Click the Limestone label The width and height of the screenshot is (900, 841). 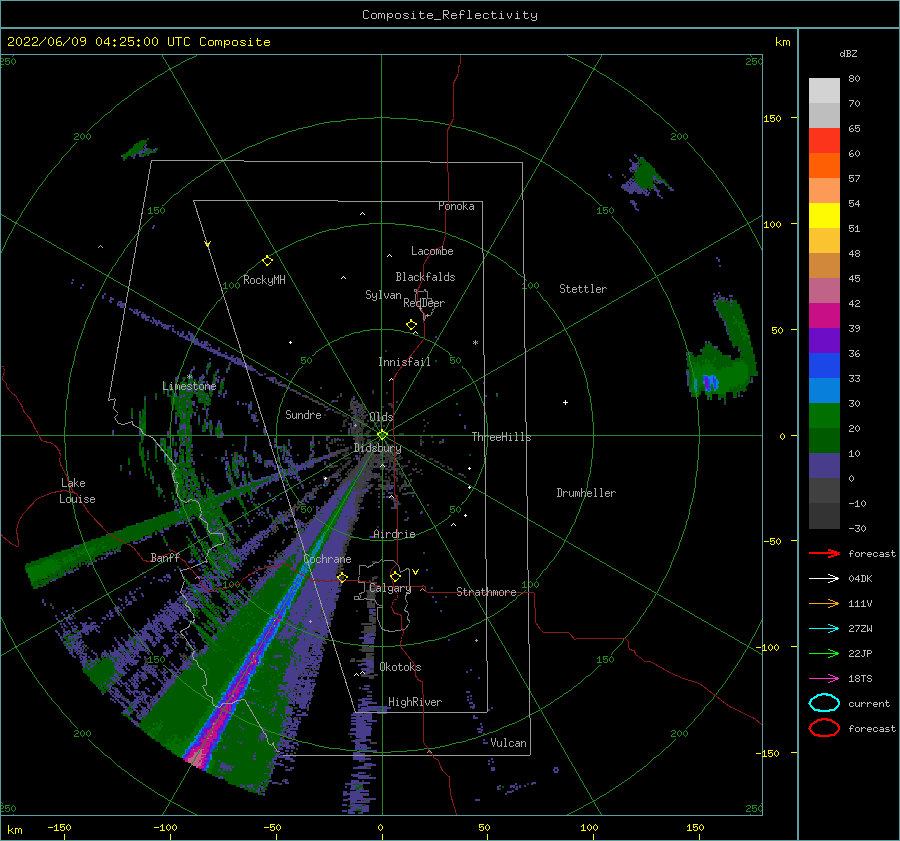point(189,386)
